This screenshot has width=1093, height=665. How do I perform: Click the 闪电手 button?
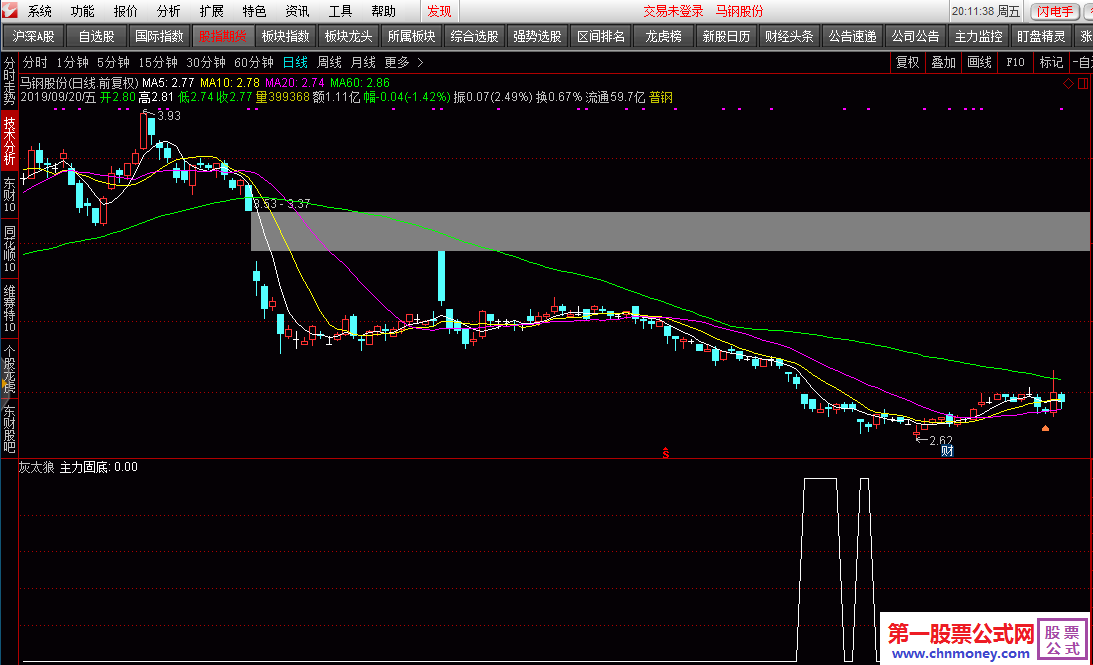point(1055,11)
